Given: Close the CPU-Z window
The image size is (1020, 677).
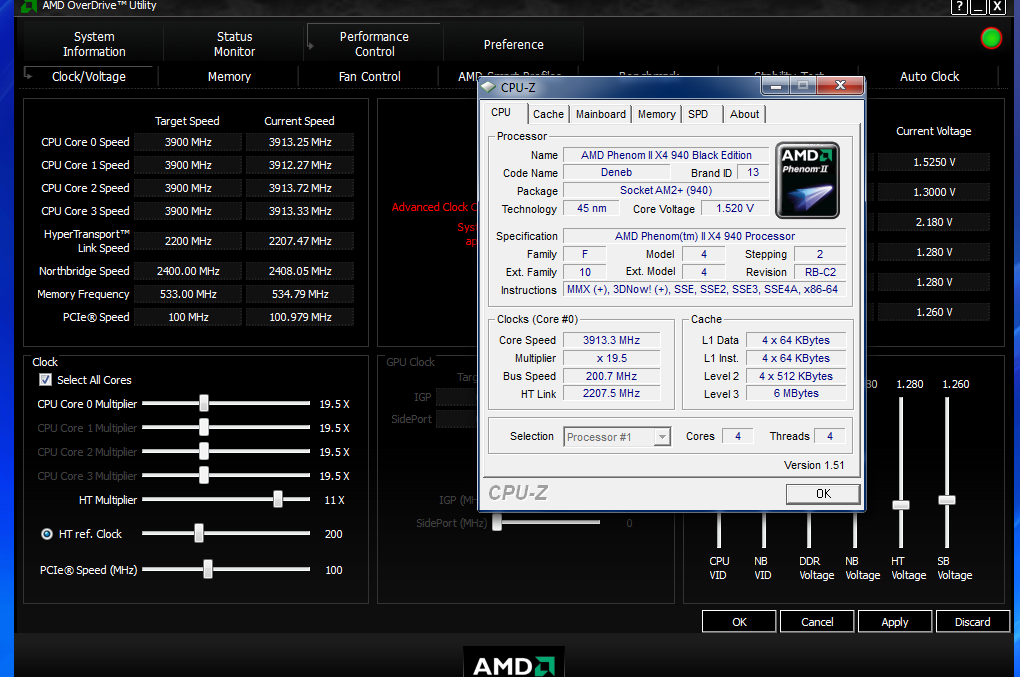Looking at the screenshot, I should (840, 85).
